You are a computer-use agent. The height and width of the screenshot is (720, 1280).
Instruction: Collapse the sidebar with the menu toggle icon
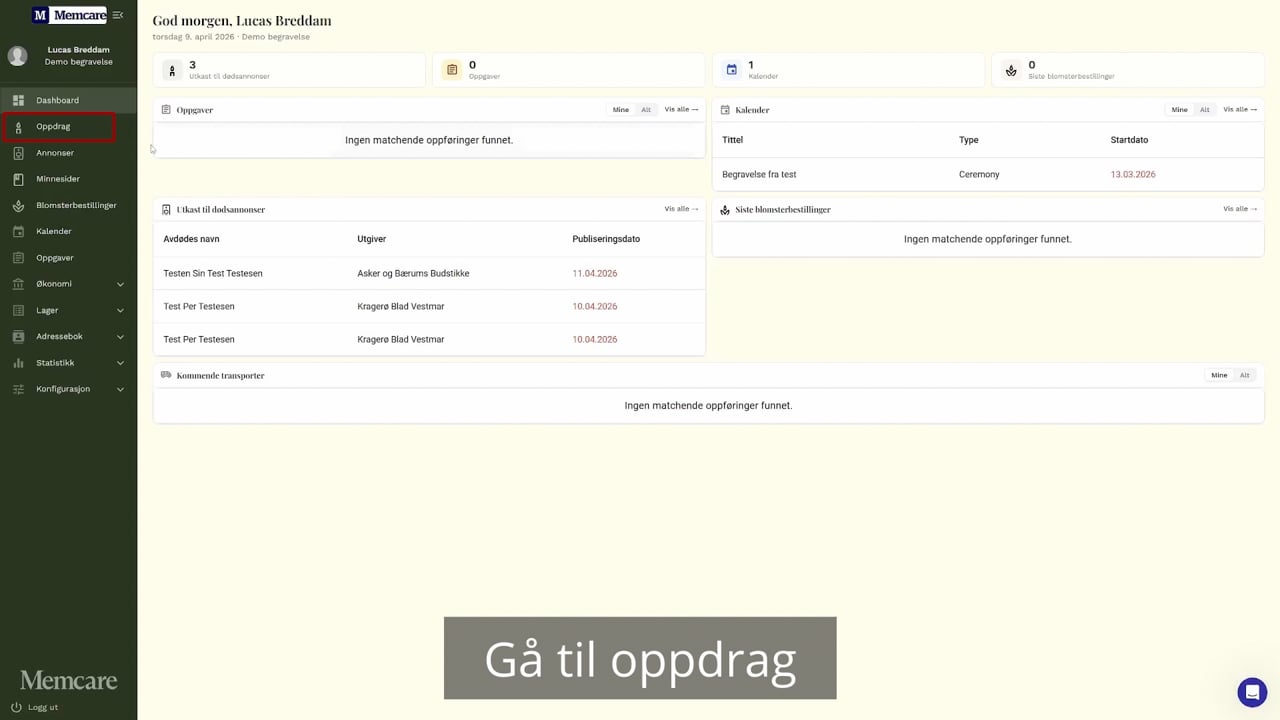pos(118,15)
